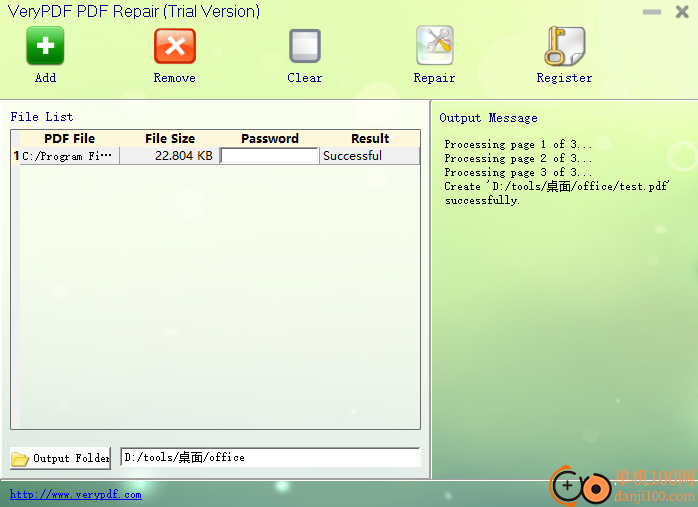Minimize the VeryPDF PDF Repair window
Image resolution: width=698 pixels, height=507 pixels.
[x=652, y=12]
